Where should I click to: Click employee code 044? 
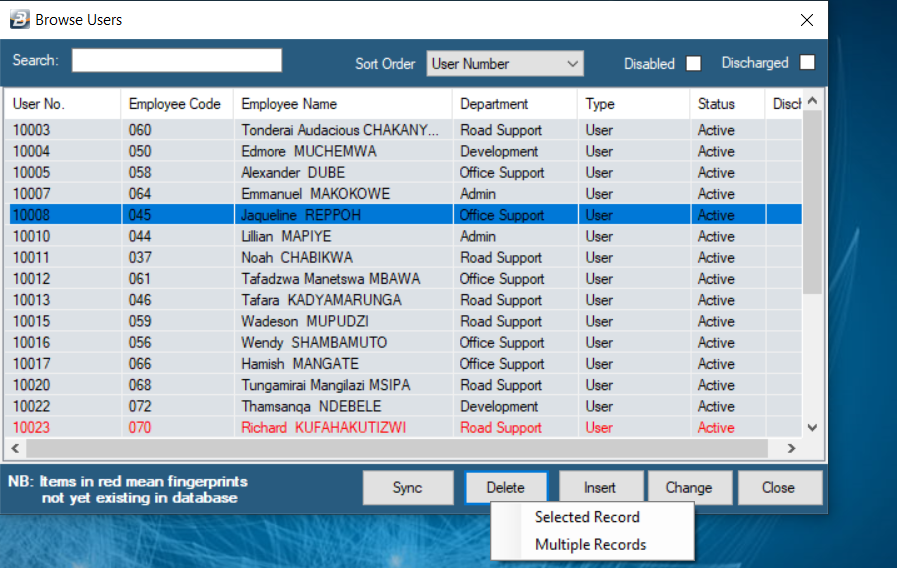pos(140,236)
